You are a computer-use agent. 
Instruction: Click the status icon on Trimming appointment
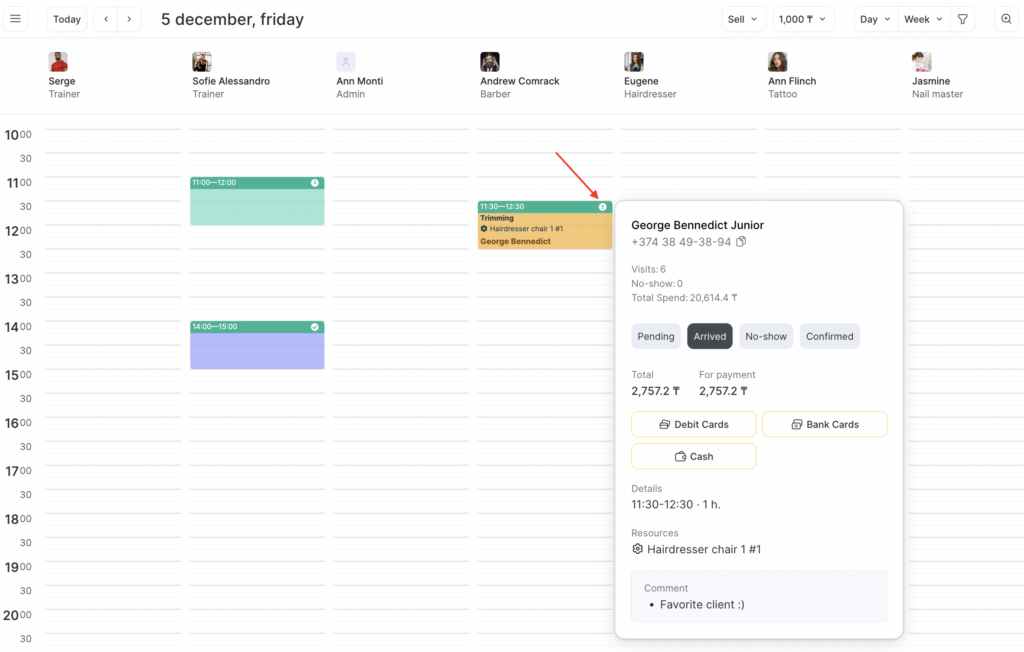602,207
